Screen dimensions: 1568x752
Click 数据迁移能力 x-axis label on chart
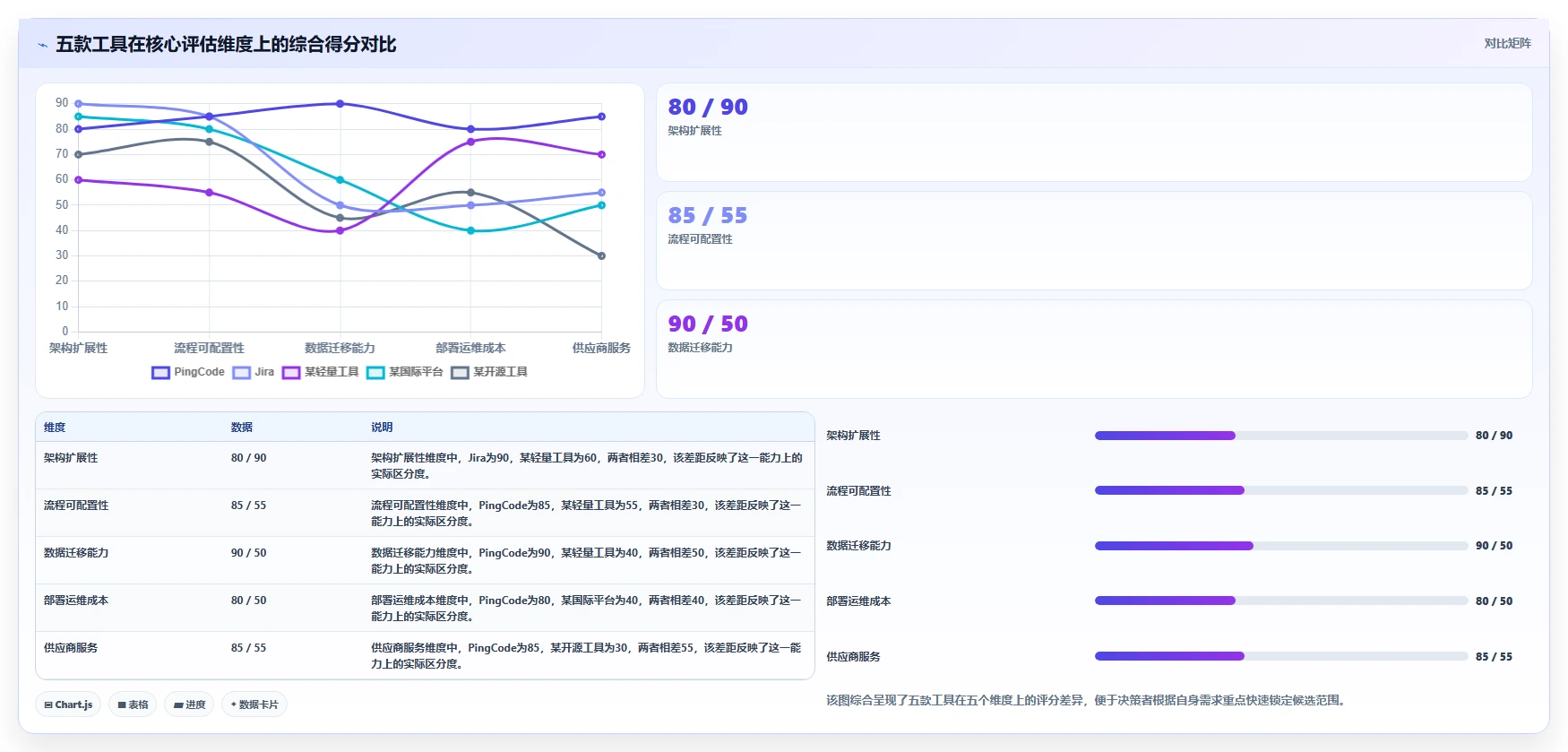pos(340,349)
